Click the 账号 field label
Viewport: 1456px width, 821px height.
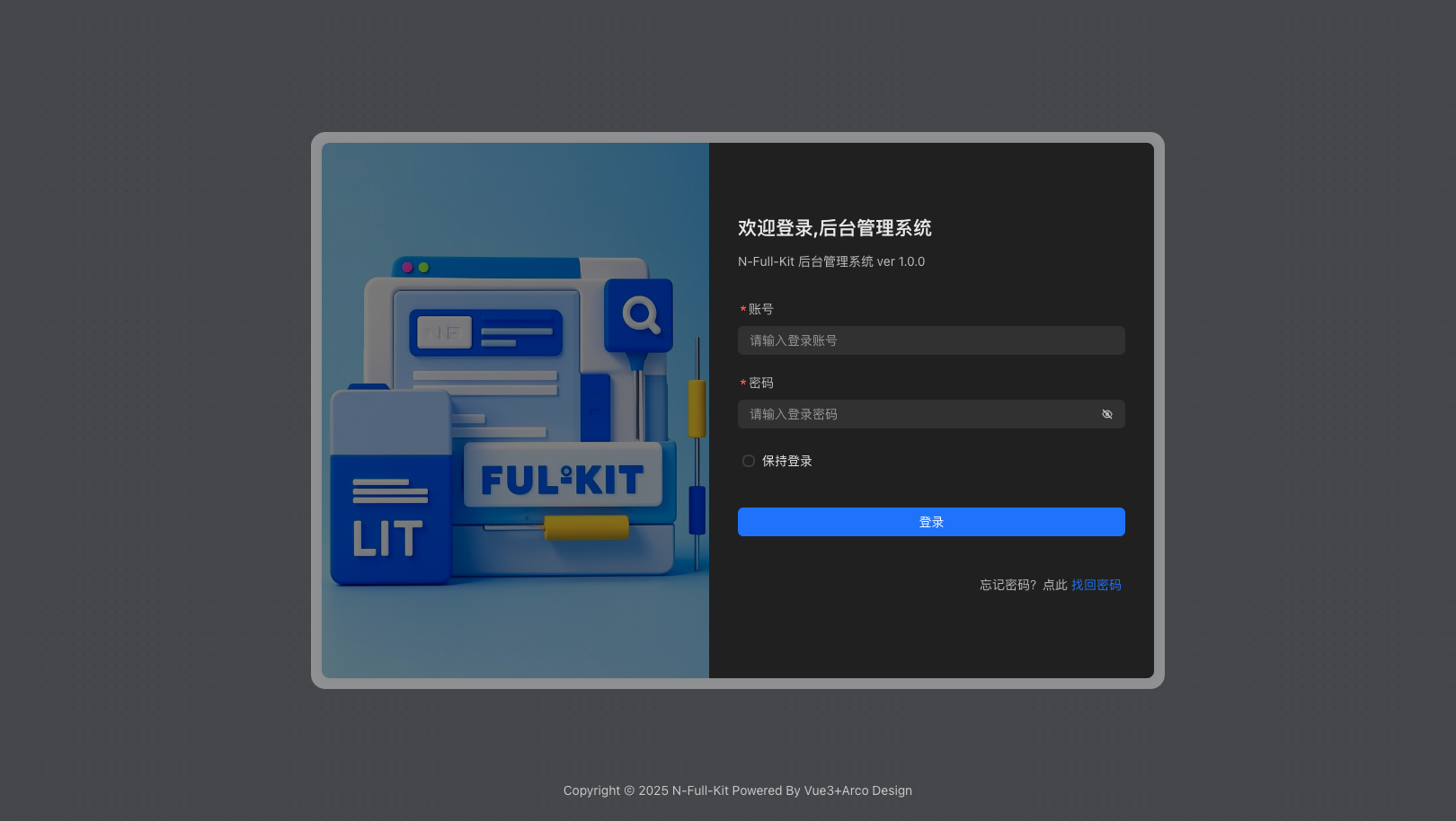click(760, 309)
